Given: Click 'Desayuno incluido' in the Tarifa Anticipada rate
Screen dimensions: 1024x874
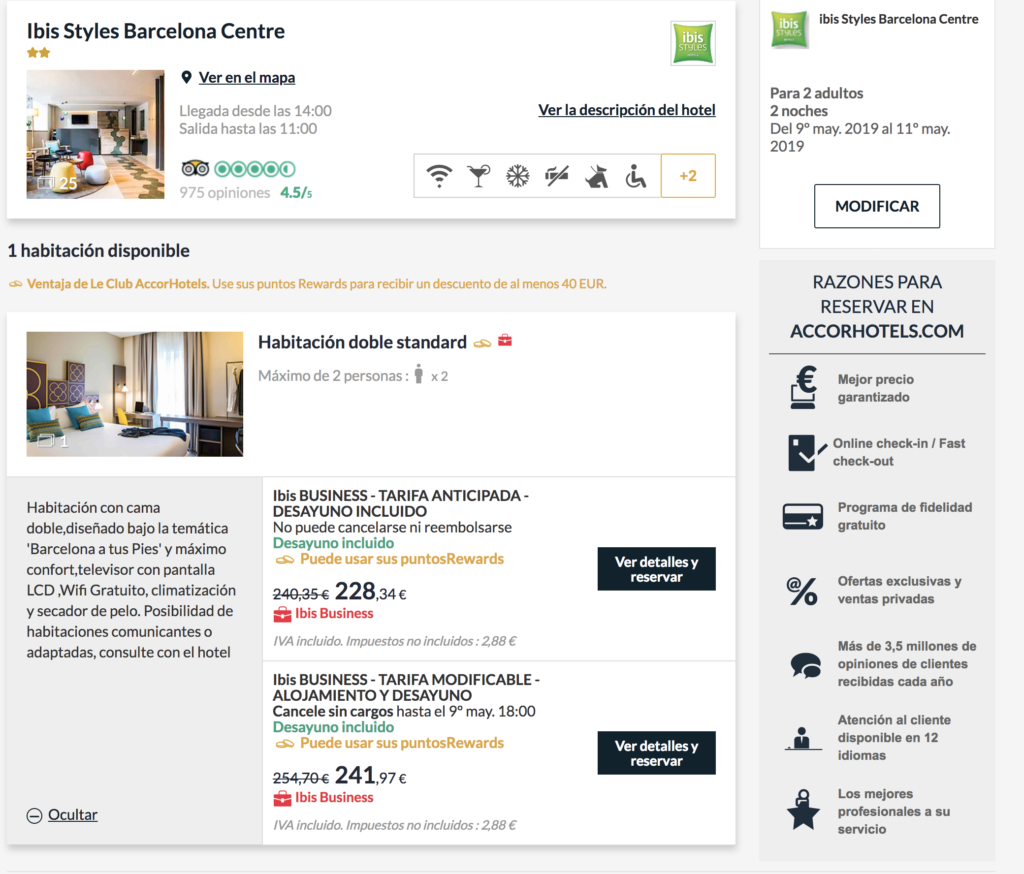Looking at the screenshot, I should [x=334, y=543].
